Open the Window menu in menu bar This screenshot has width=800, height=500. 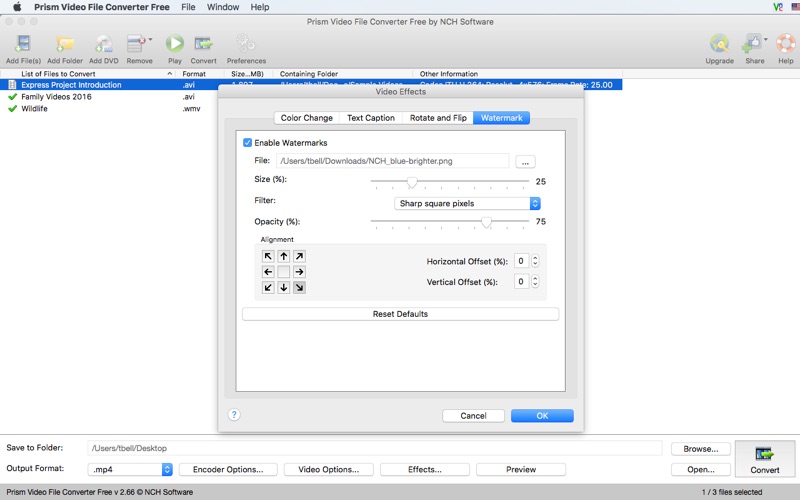tap(222, 7)
